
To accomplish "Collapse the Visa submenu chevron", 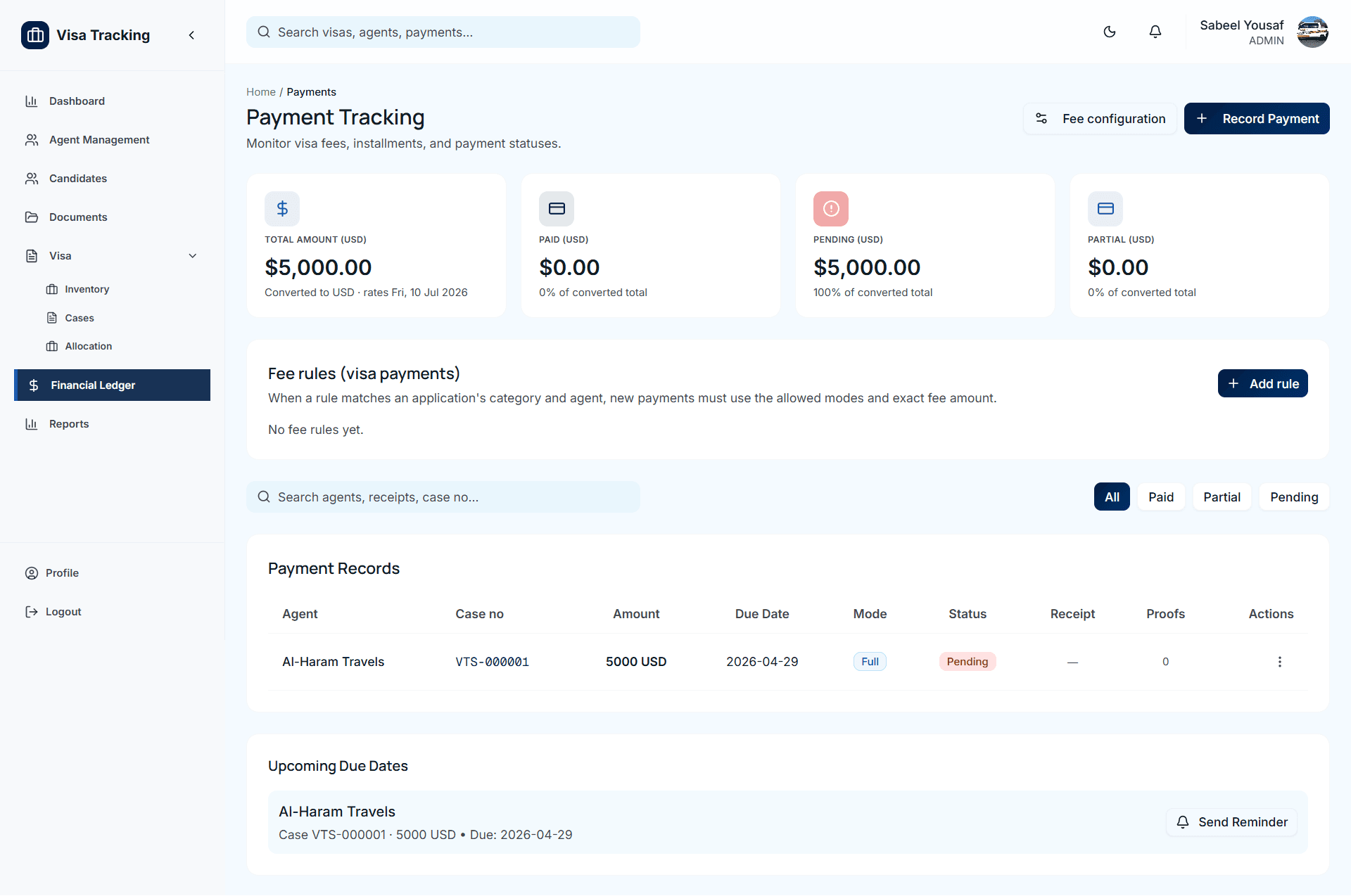I will 193,256.
